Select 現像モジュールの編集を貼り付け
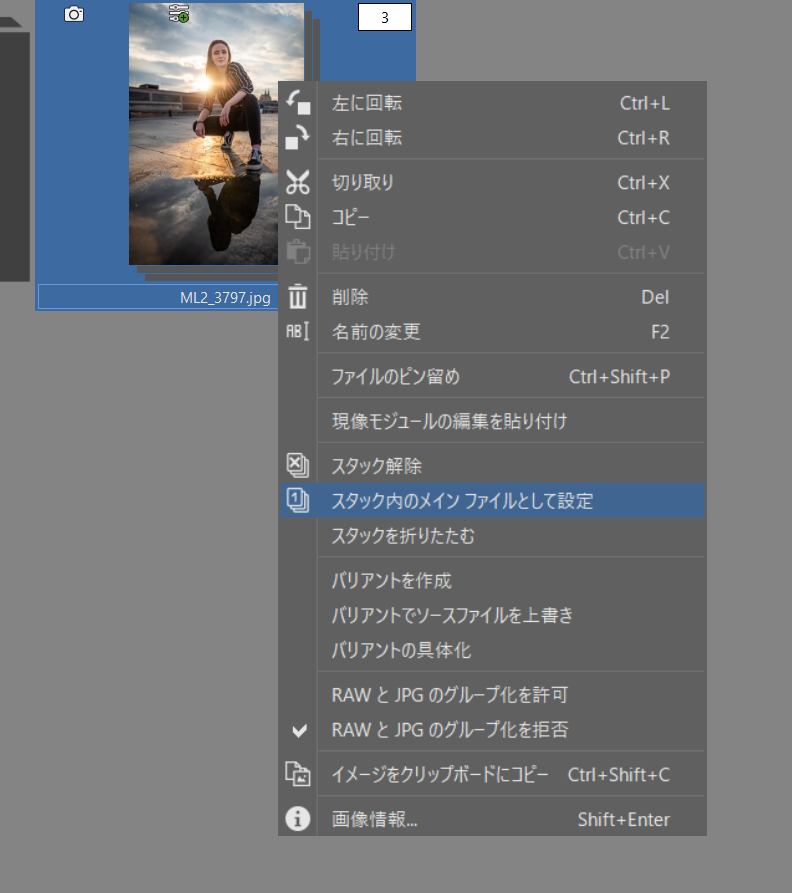 point(493,421)
